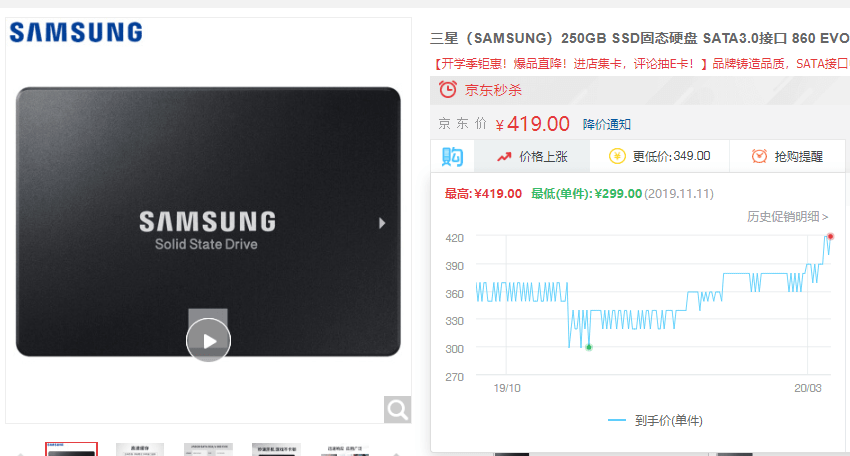Viewport: 850px width, 456px height.
Task: Click the blue 购 shopping icon tab
Action: (x=452, y=157)
